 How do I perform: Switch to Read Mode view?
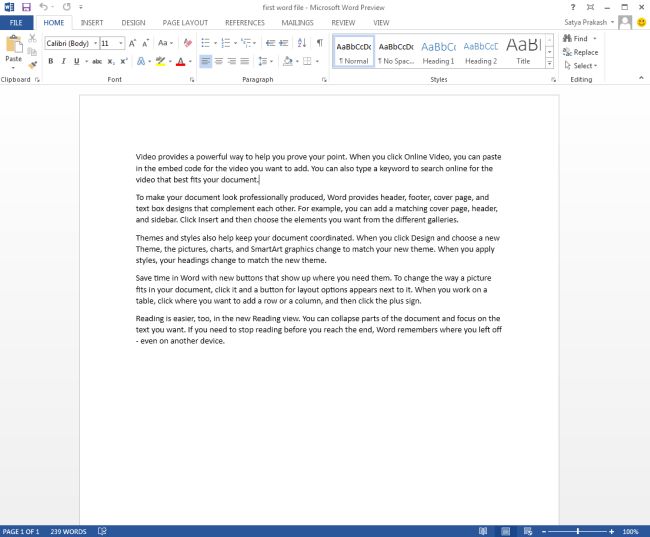483,531
